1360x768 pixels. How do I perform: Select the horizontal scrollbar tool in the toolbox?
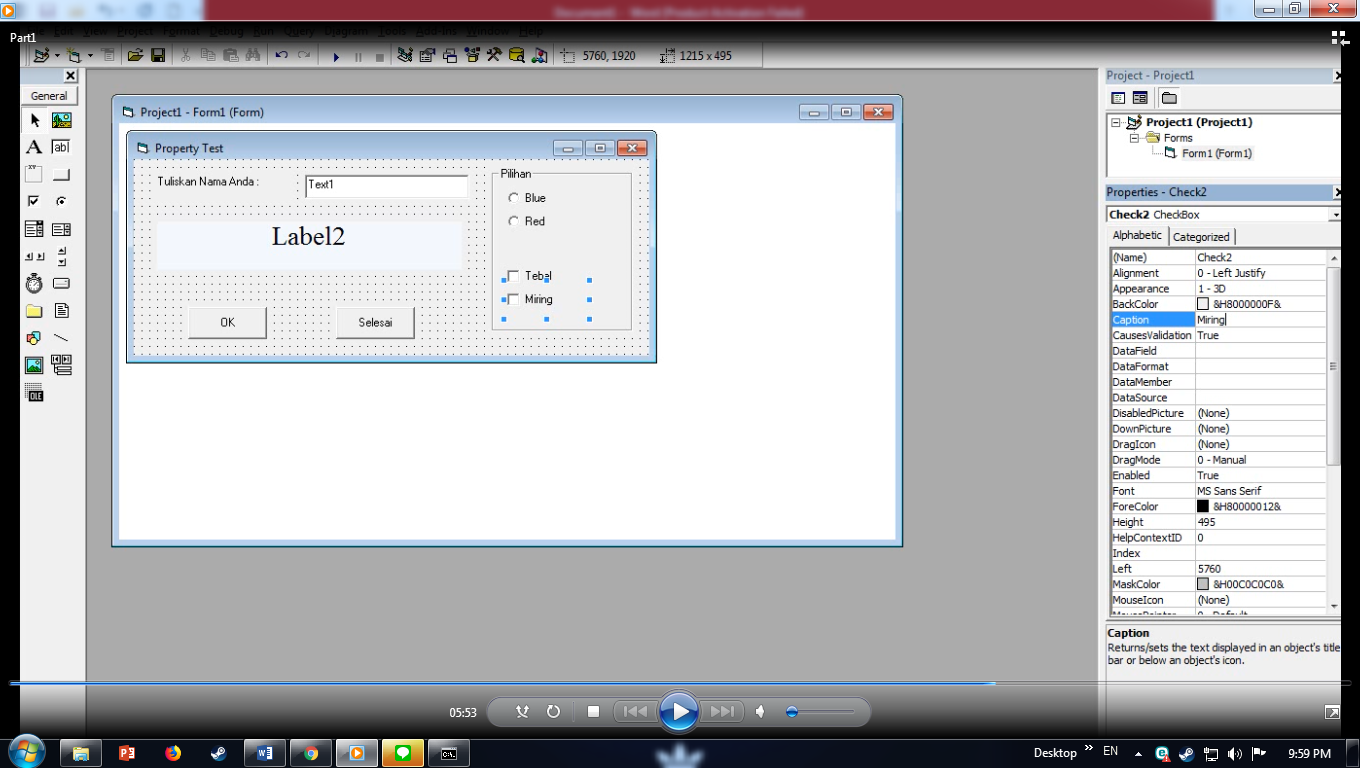tap(34, 256)
